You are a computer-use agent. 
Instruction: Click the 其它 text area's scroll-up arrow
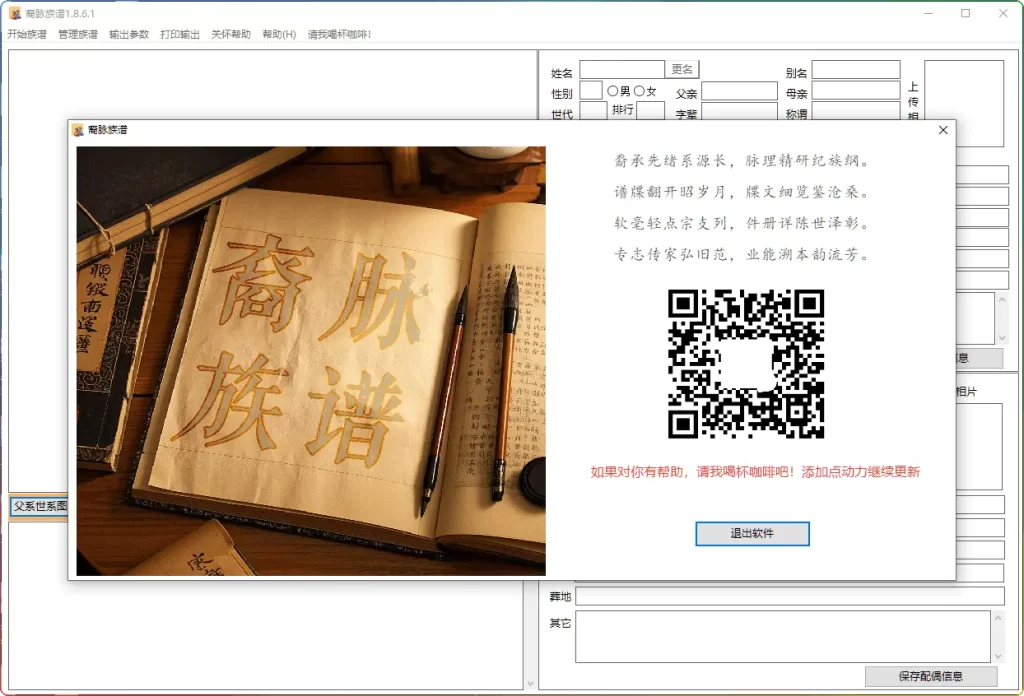pyautogui.click(x=998, y=617)
